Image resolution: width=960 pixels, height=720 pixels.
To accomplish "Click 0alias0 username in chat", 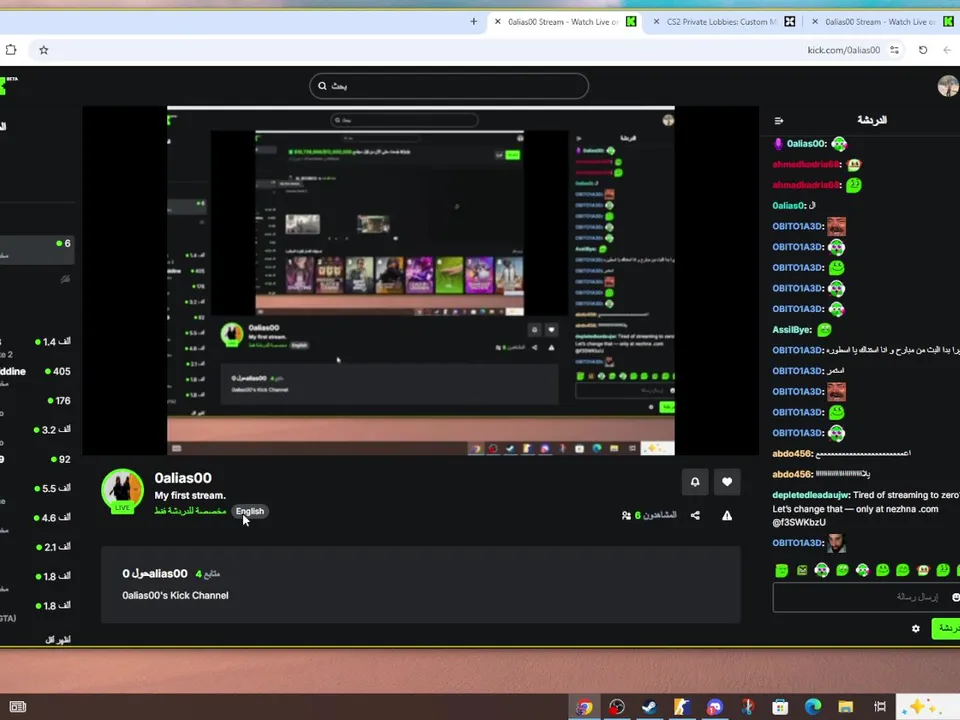I will point(788,206).
